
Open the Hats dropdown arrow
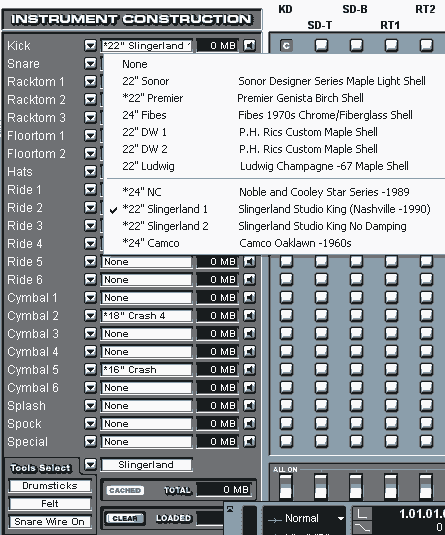pyautogui.click(x=90, y=172)
